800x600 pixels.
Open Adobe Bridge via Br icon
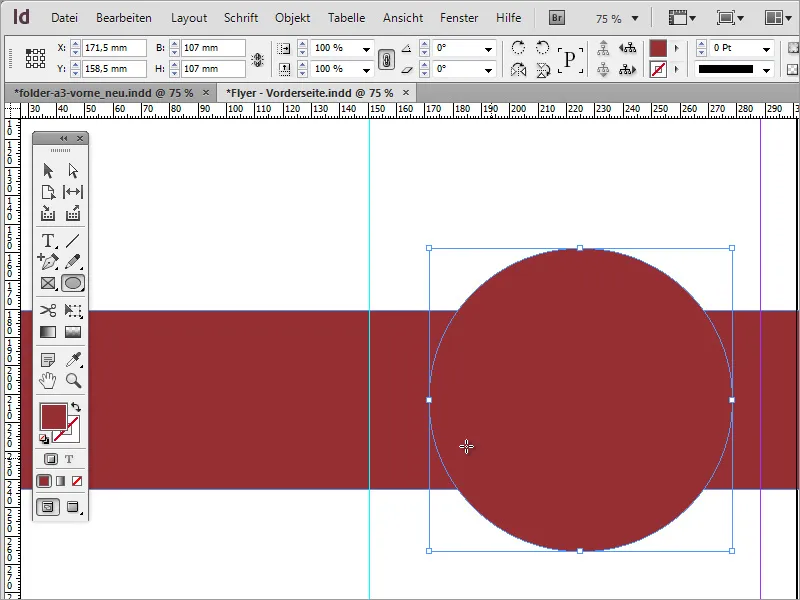pyautogui.click(x=557, y=18)
